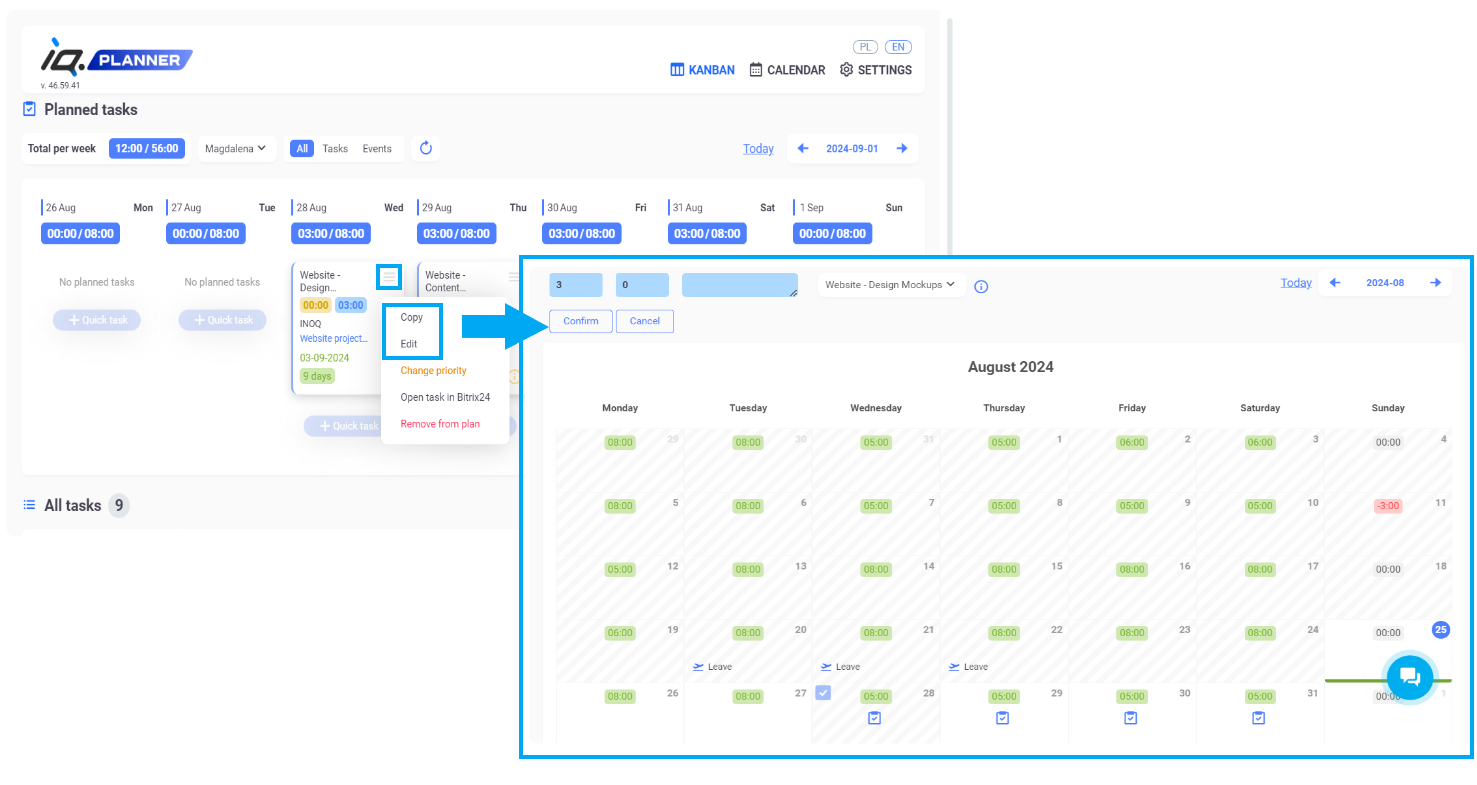Toggle the checked box on August 28
The height and width of the screenshot is (785, 1477).
click(823, 692)
